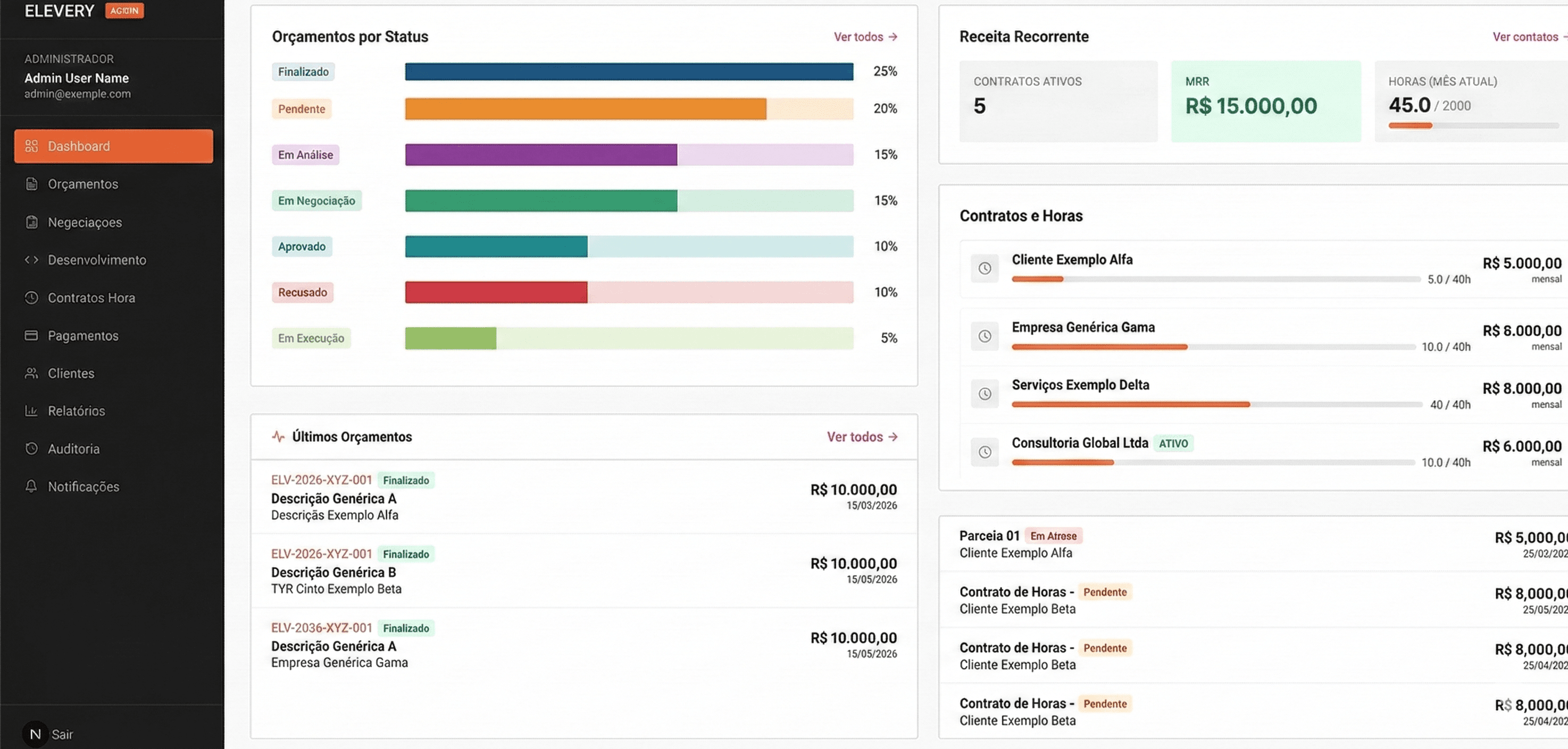Click the Em Execução status tag
1568x749 pixels.
(x=311, y=338)
